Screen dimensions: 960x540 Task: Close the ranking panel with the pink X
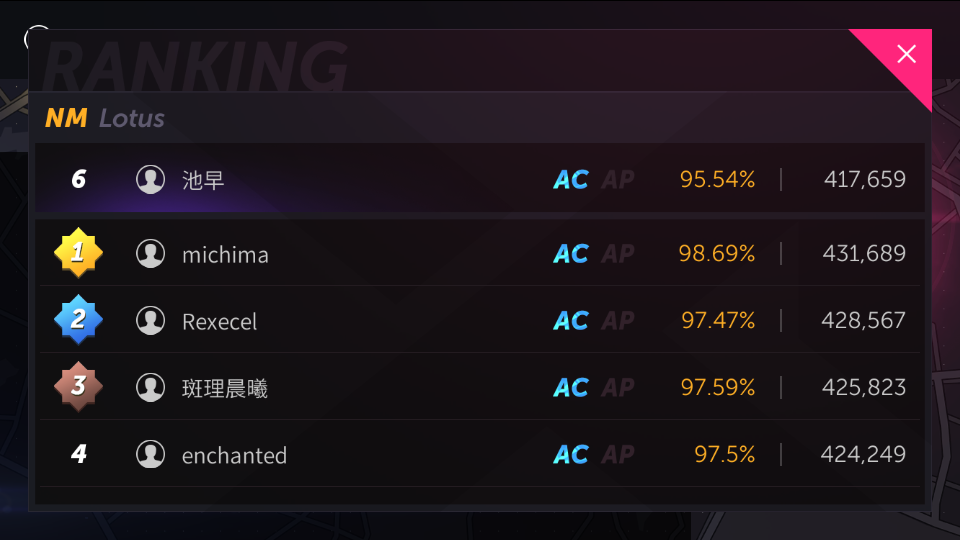[906, 54]
